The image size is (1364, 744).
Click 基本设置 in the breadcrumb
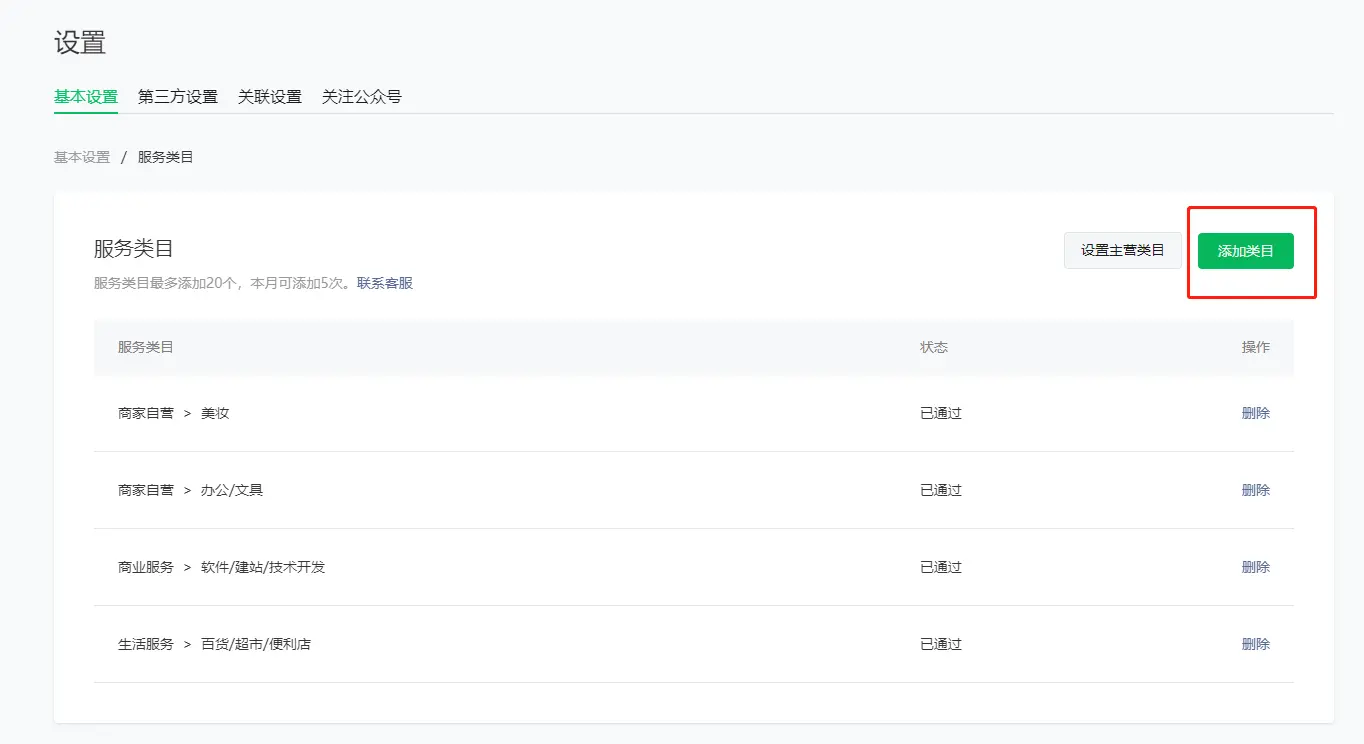point(82,157)
